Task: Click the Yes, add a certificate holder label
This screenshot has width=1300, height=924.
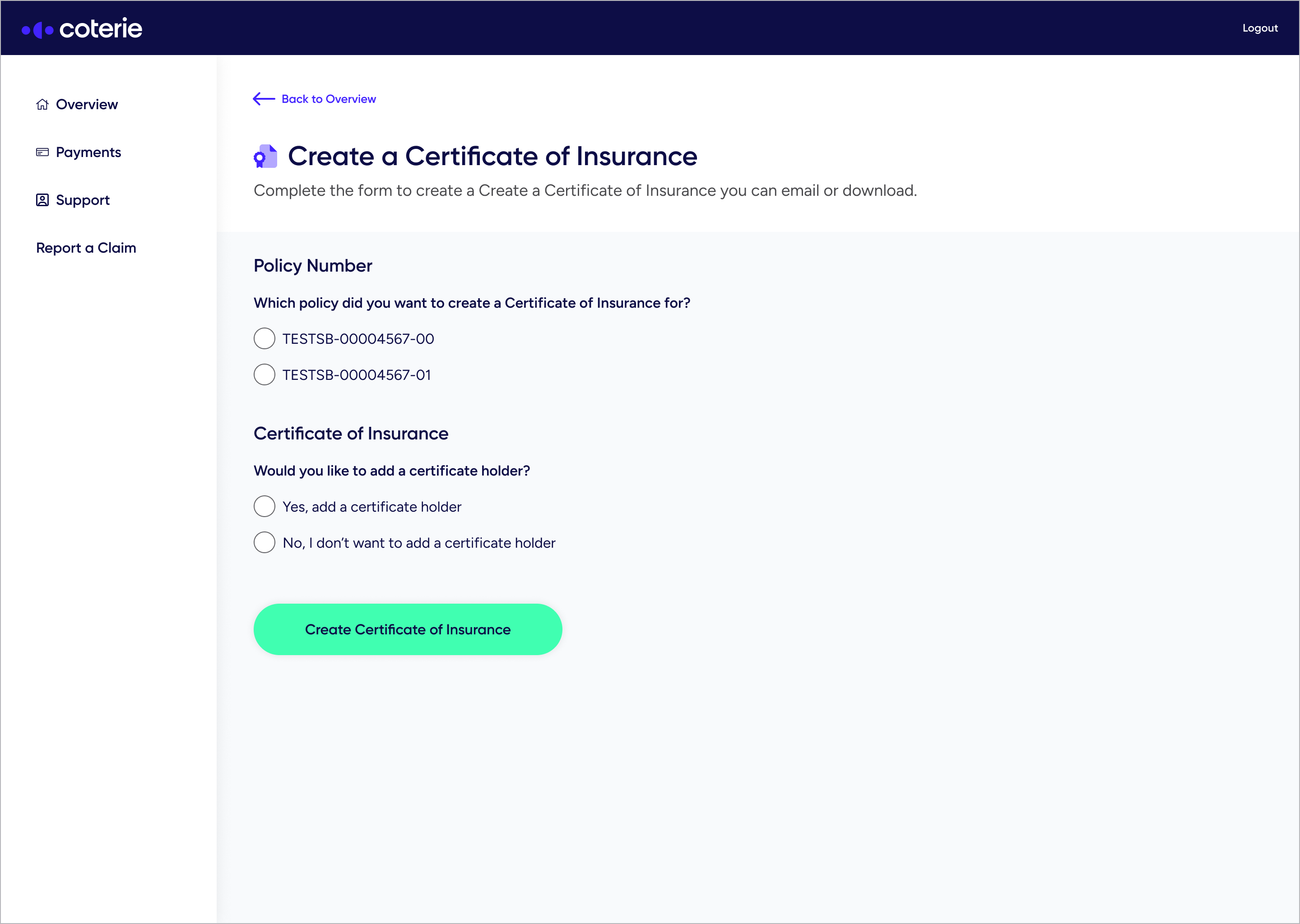Action: tap(371, 507)
